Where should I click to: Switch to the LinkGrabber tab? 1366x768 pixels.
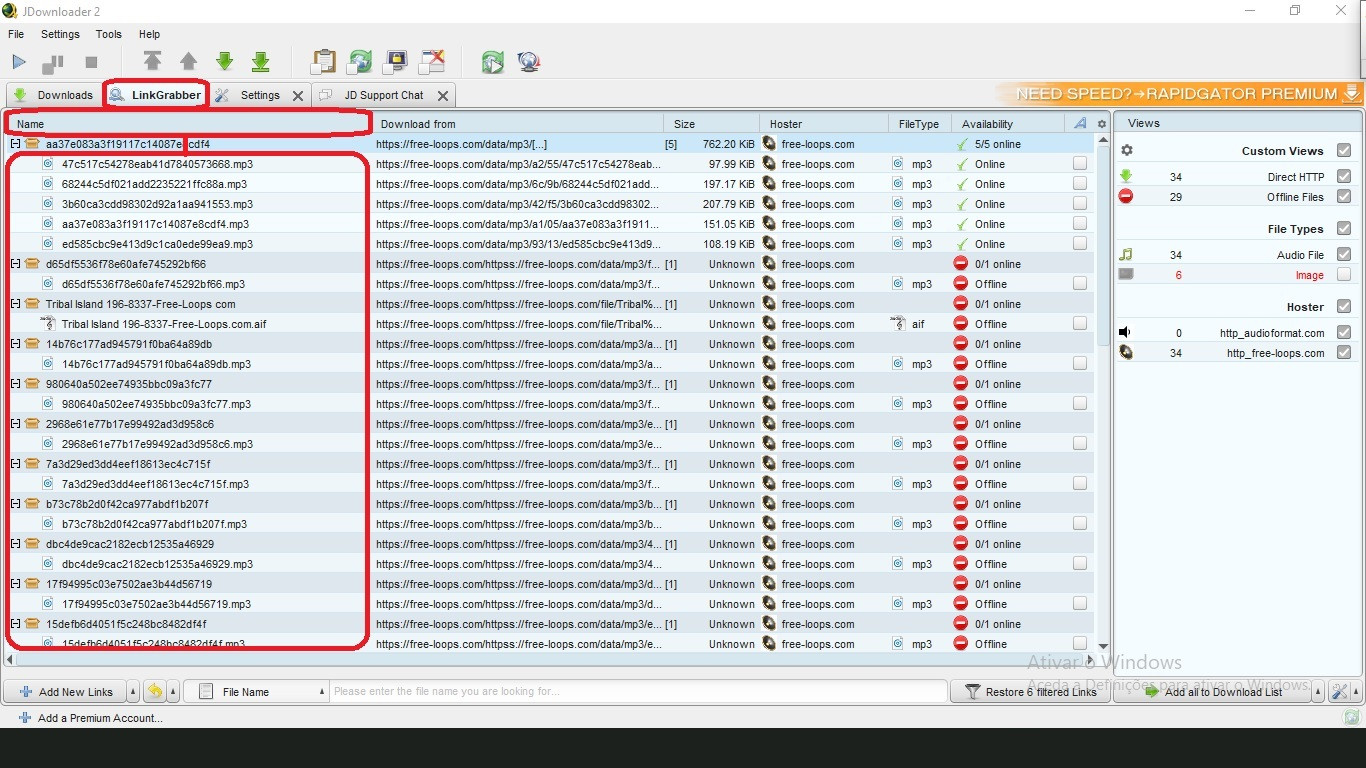coord(155,95)
